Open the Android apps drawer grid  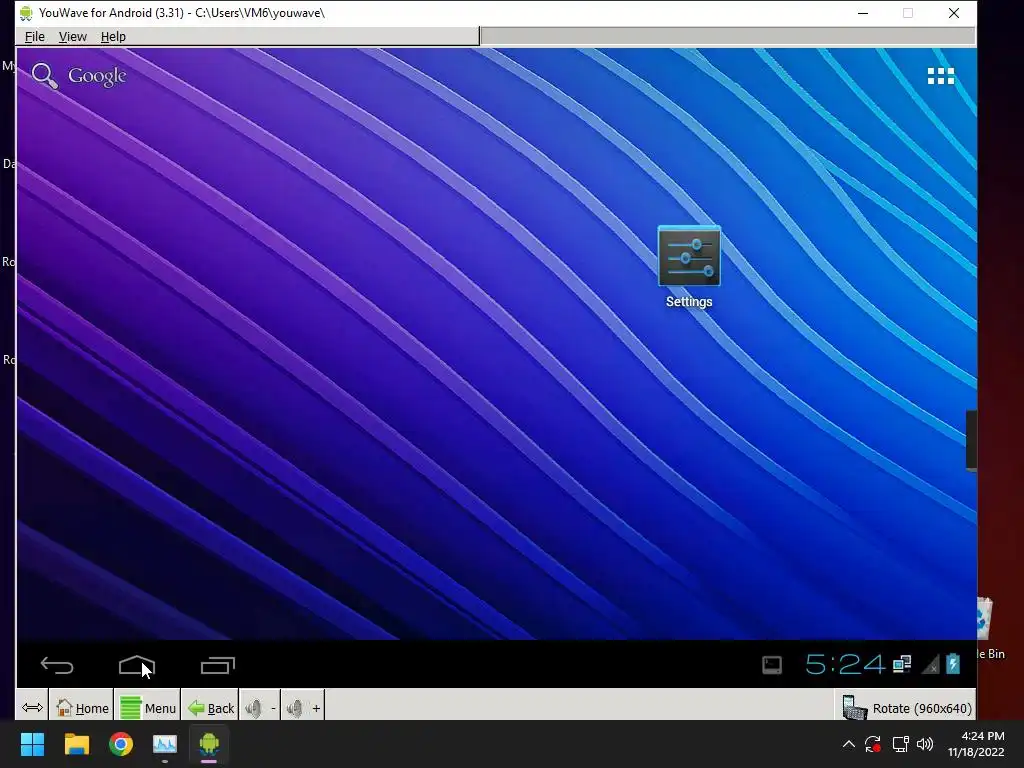(x=940, y=76)
